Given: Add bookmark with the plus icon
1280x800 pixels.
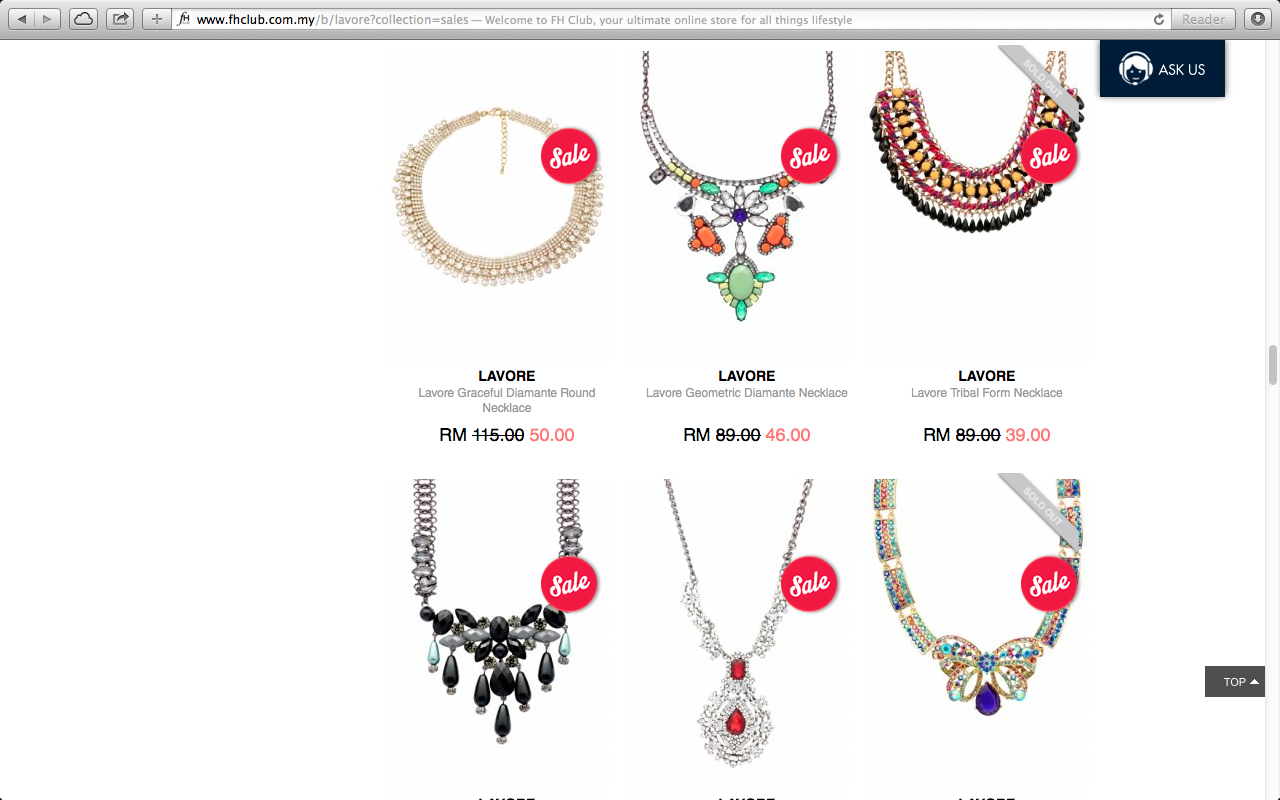Looking at the screenshot, I should click(x=156, y=19).
